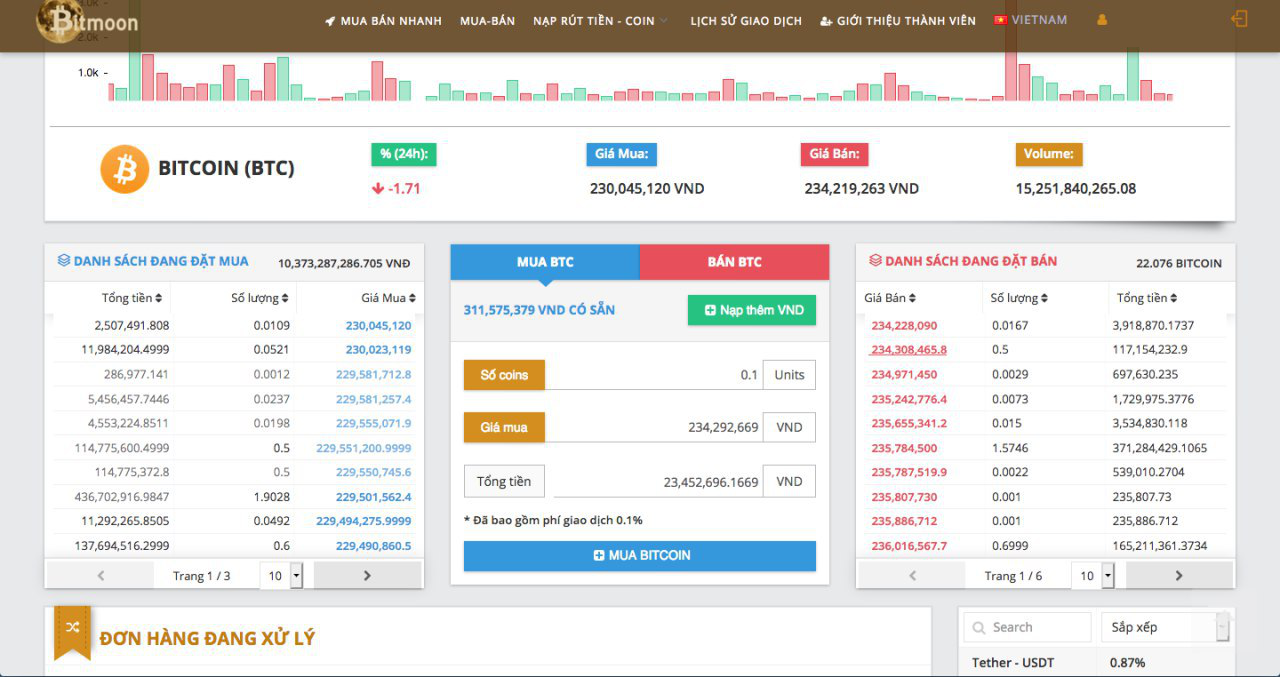Open Lịch sử giao dịch menu item
The image size is (1280, 677).
pos(746,21)
